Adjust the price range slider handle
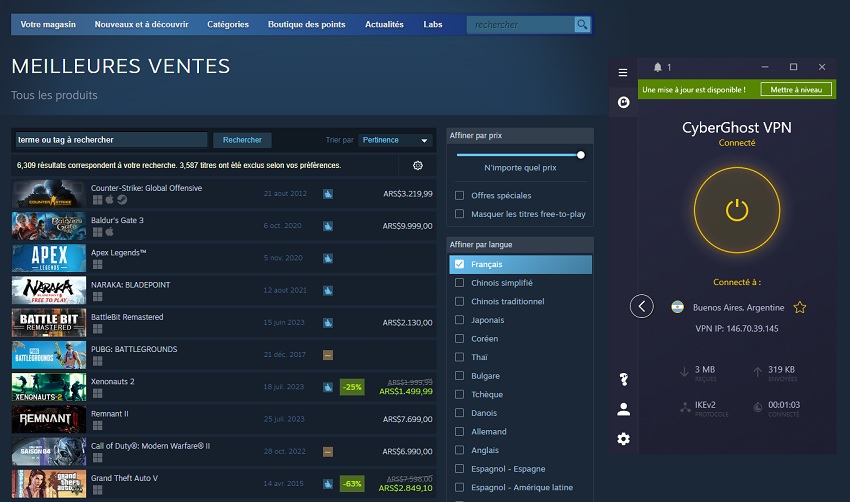 click(581, 155)
